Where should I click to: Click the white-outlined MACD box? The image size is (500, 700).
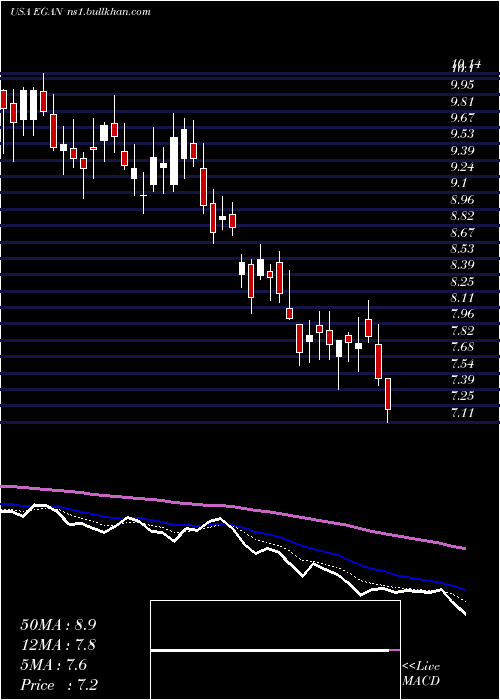pyautogui.click(x=275, y=650)
